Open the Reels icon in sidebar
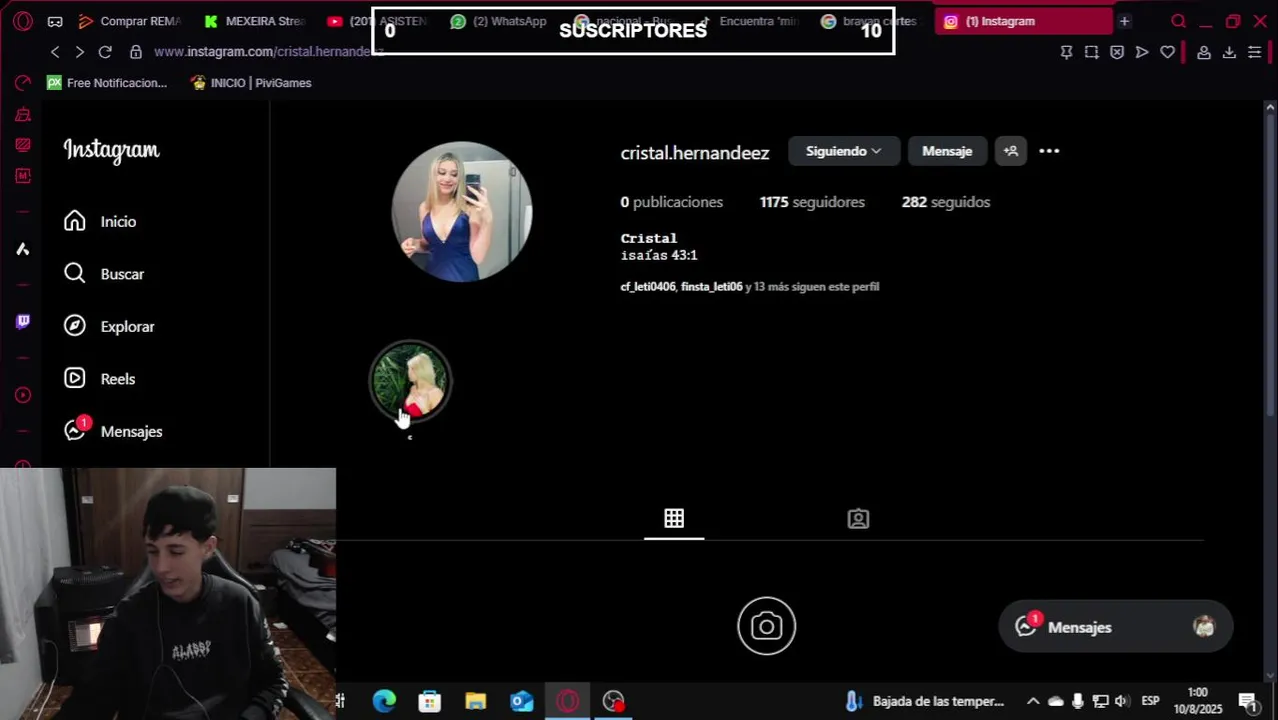Screen dimensions: 1278x720 tap(75, 378)
